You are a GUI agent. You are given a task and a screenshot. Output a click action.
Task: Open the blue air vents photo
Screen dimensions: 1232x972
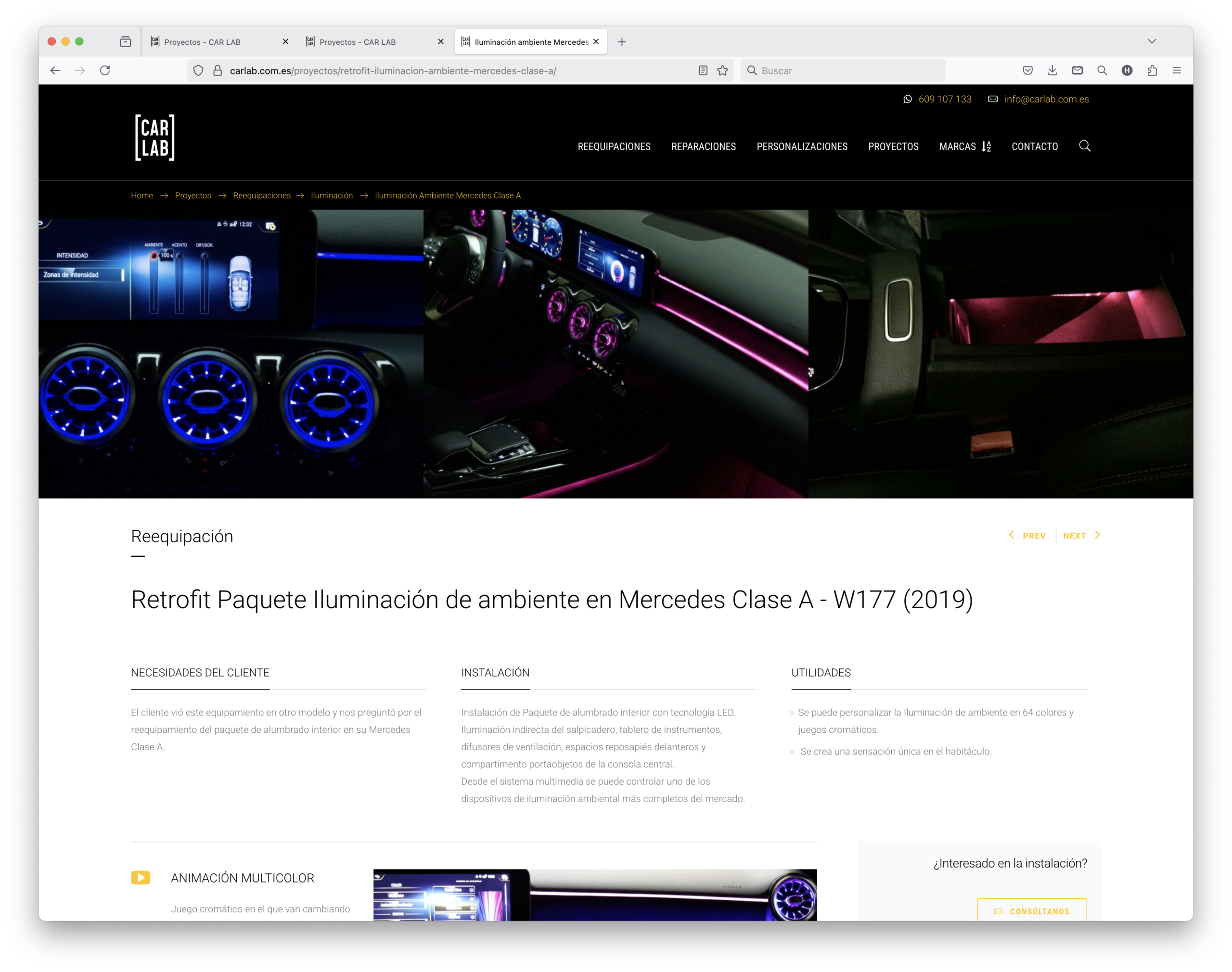tap(231, 354)
